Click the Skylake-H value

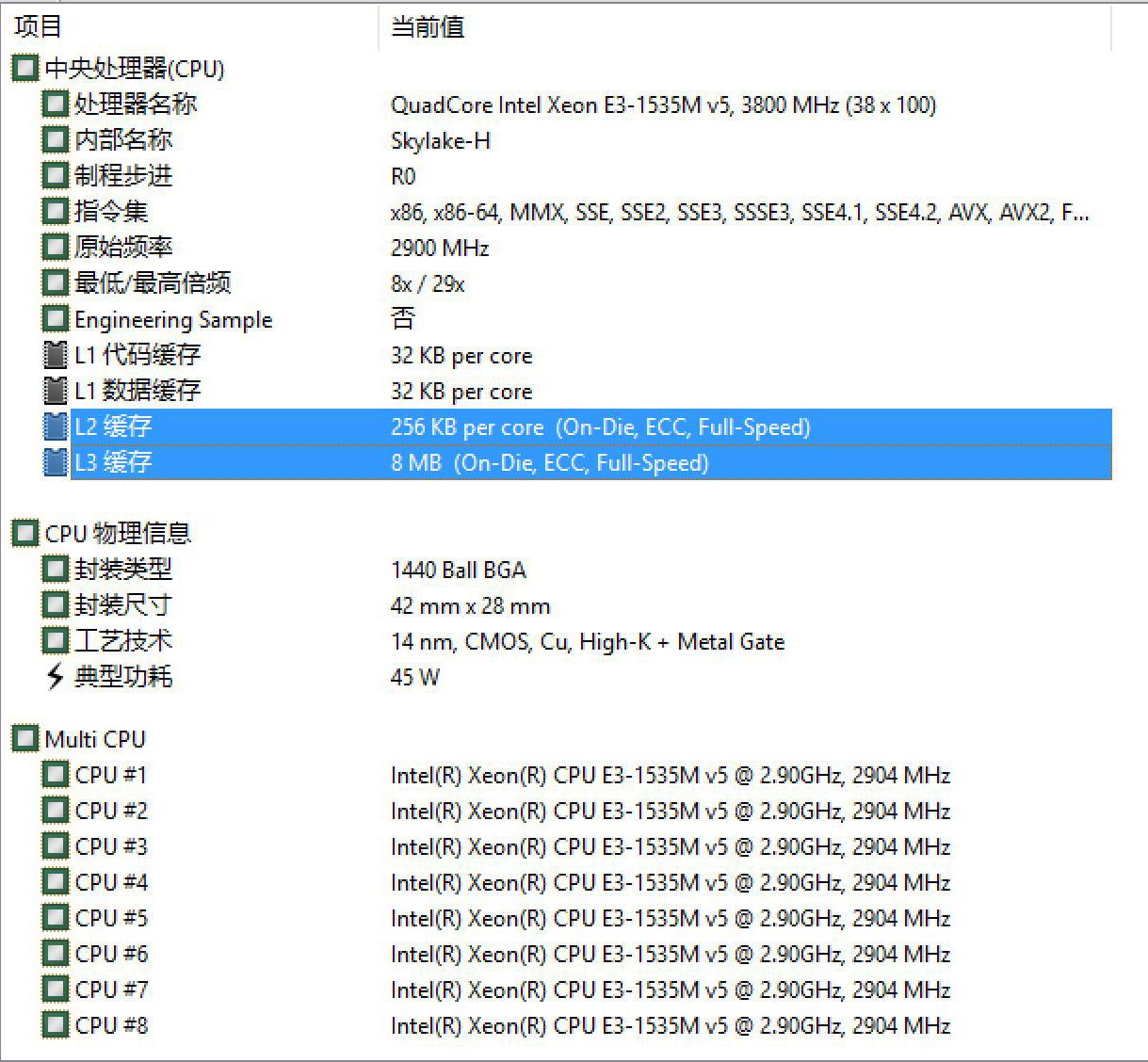(440, 140)
